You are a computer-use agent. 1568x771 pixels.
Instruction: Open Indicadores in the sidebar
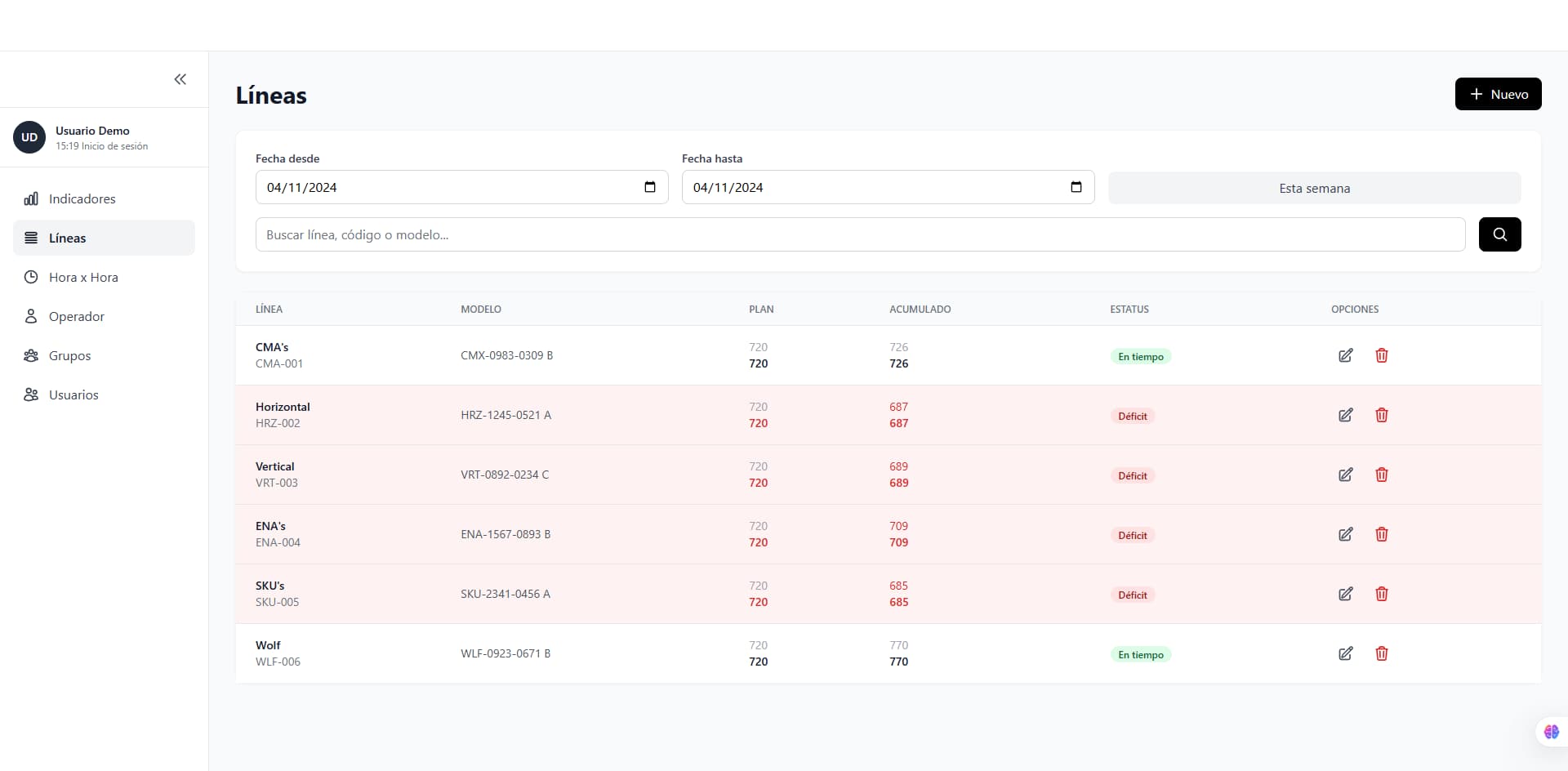pyautogui.click(x=82, y=198)
